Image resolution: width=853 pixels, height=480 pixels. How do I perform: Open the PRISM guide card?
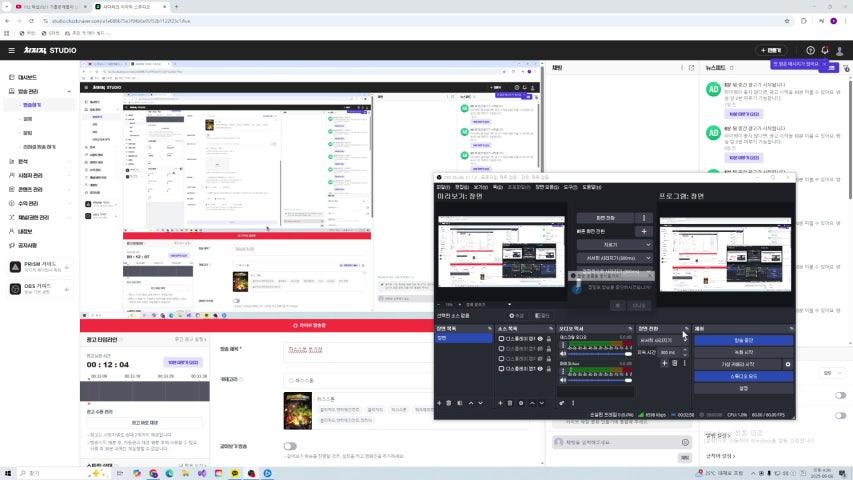[x=40, y=267]
